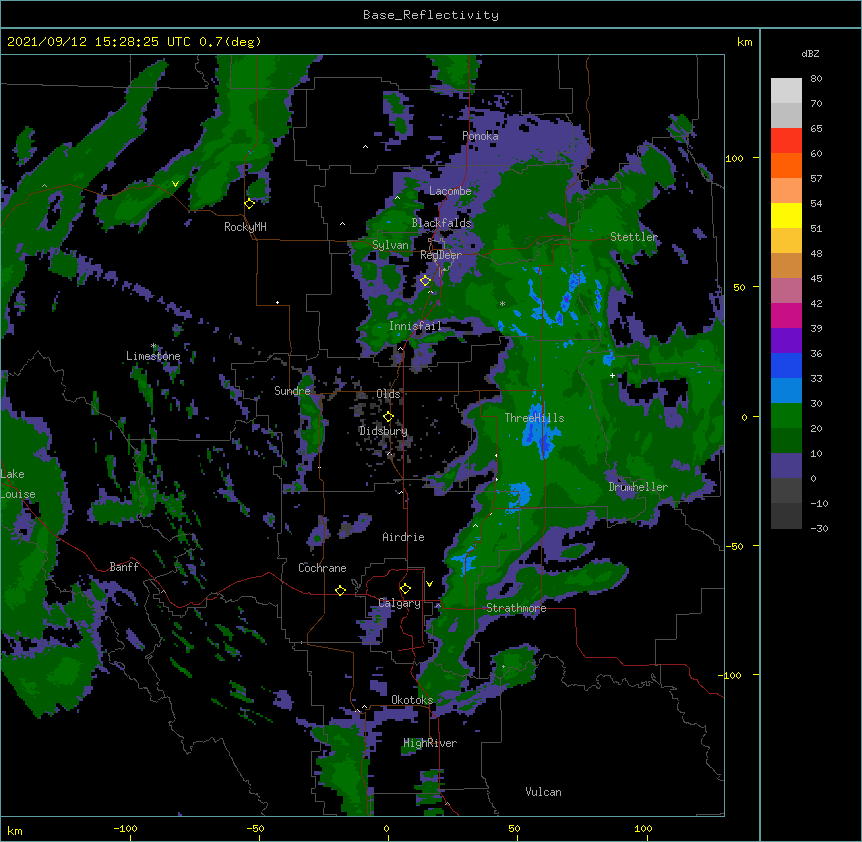
Task: Click the purple 36 dBZ legend swatch
Action: [786, 341]
